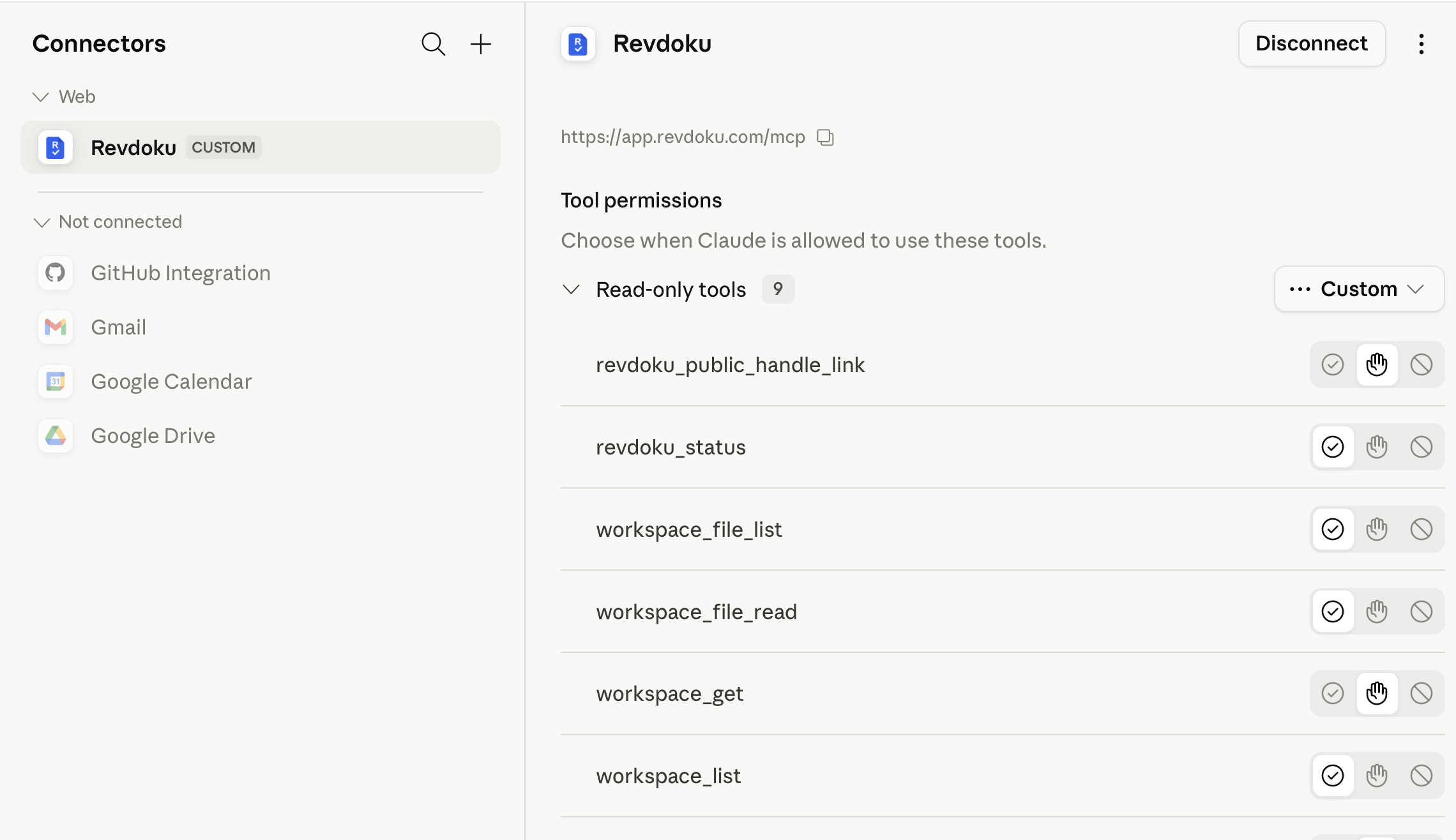The width and height of the screenshot is (1456, 840).
Task: Block the revdoku_public_handle_link tool
Action: coord(1422,364)
